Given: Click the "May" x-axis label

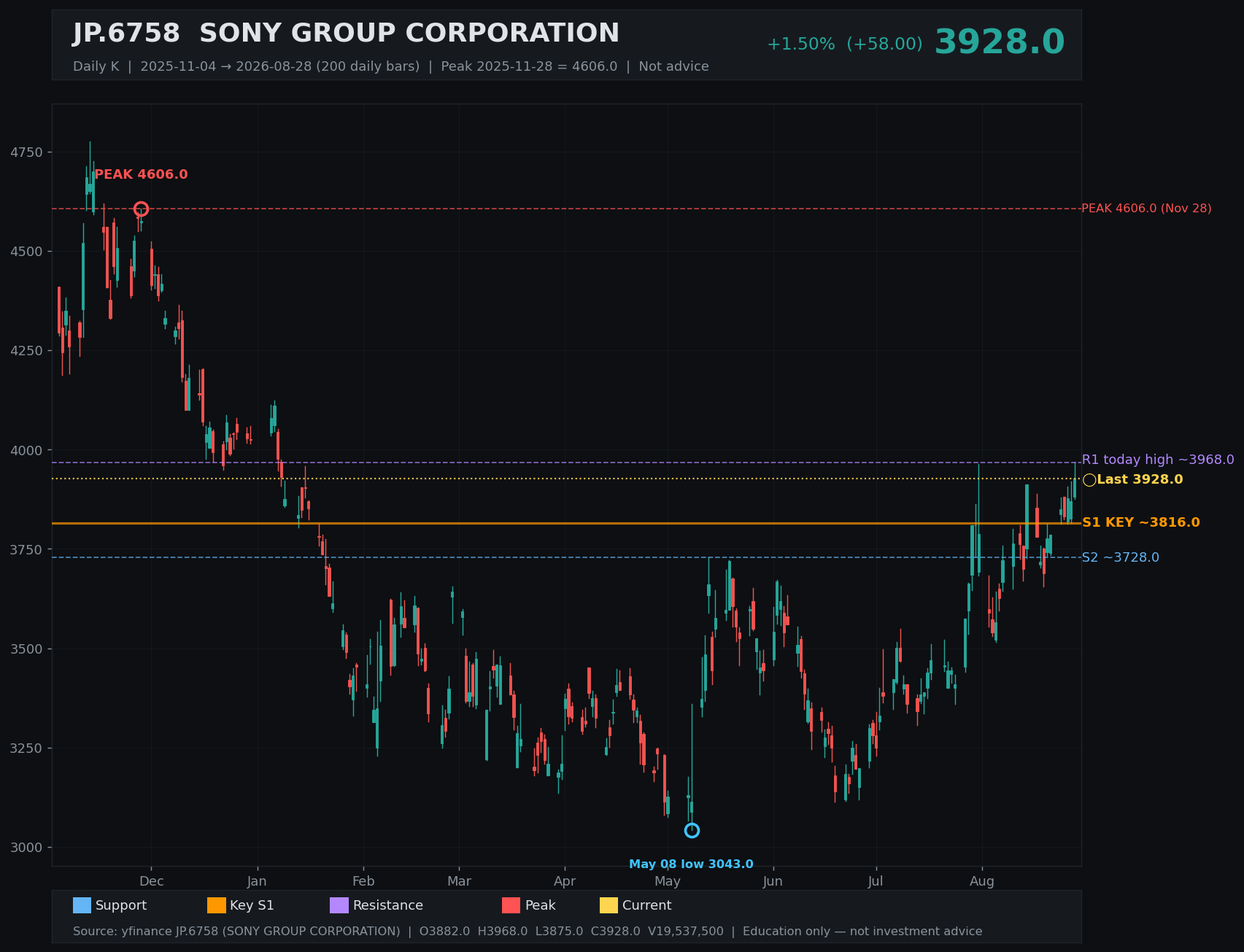Looking at the screenshot, I should click(668, 881).
